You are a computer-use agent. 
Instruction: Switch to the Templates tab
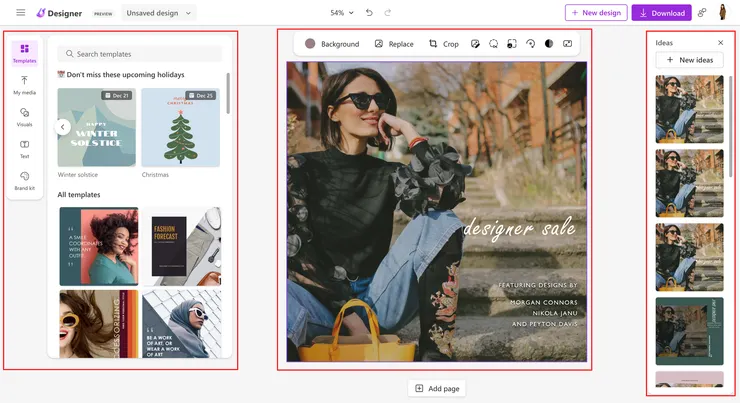[x=24, y=53]
